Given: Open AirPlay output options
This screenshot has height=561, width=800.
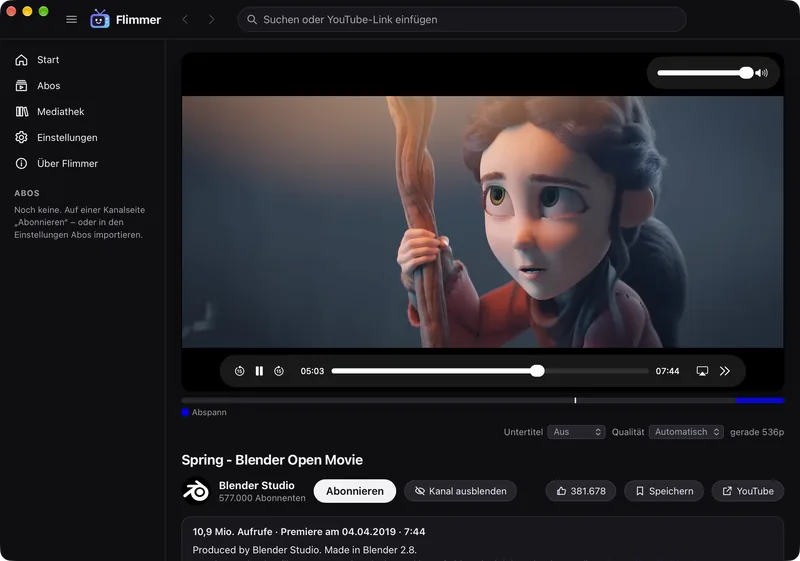Looking at the screenshot, I should point(702,371).
